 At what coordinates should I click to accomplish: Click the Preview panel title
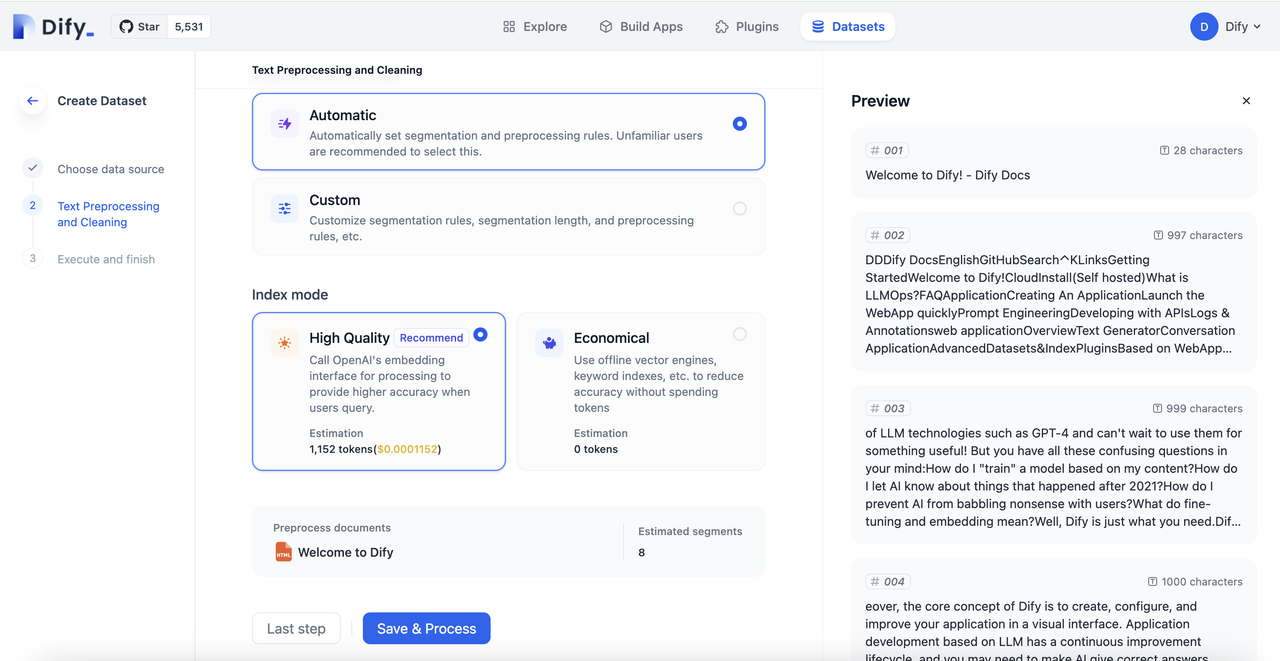(880, 101)
